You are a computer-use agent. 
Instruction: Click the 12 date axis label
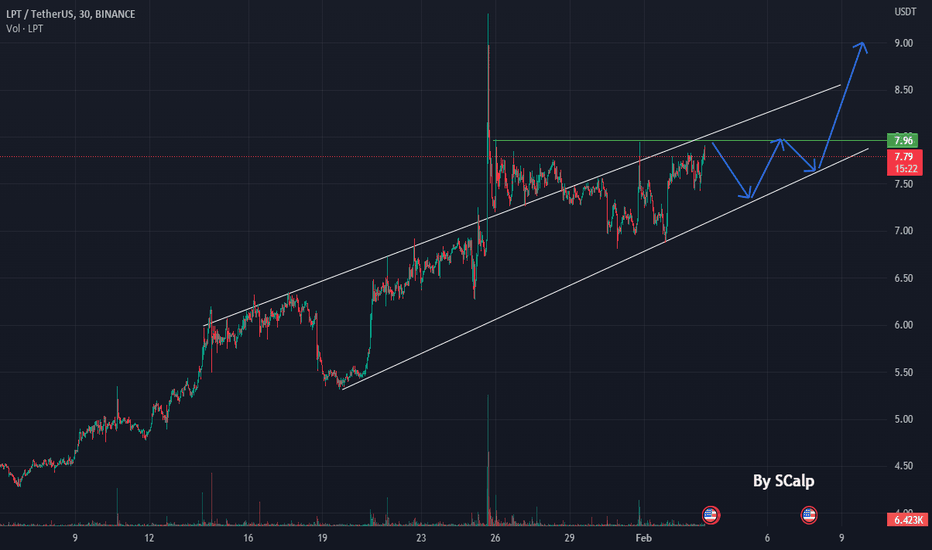[149, 538]
